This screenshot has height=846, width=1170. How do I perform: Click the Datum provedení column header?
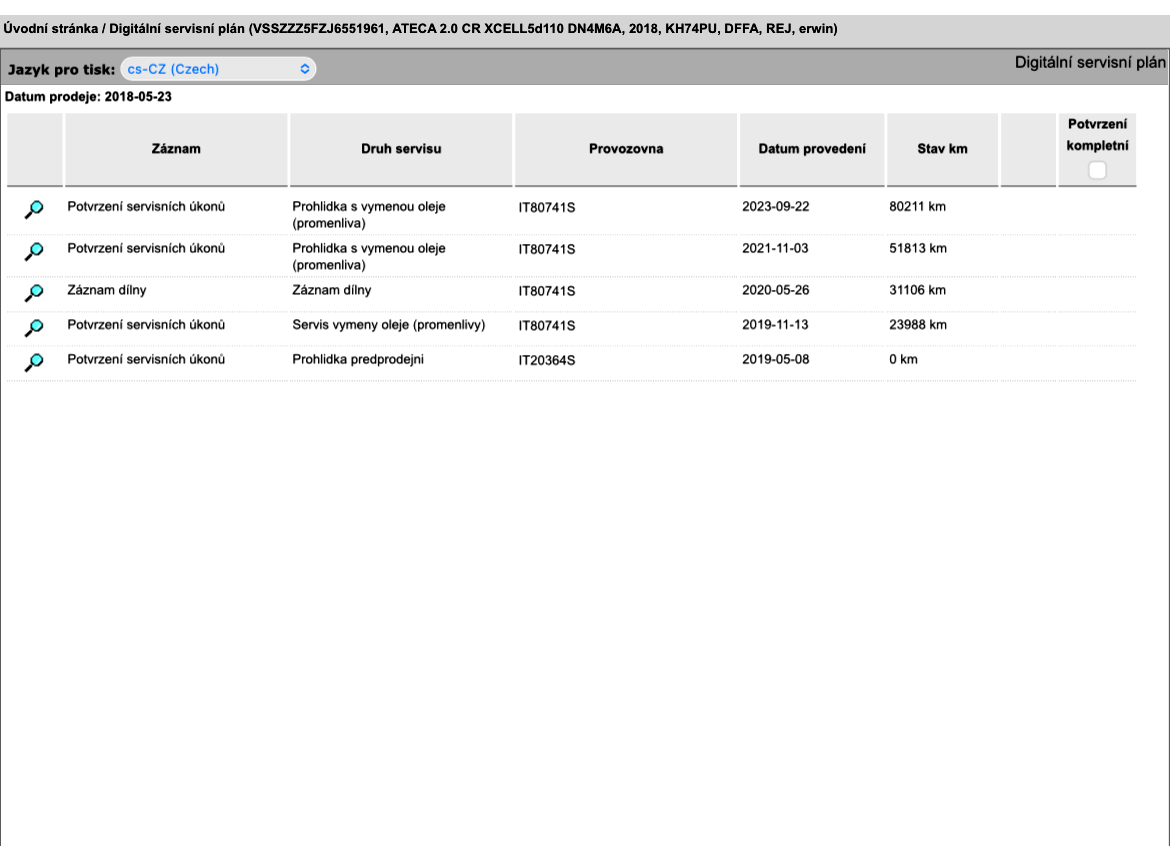[x=812, y=148]
